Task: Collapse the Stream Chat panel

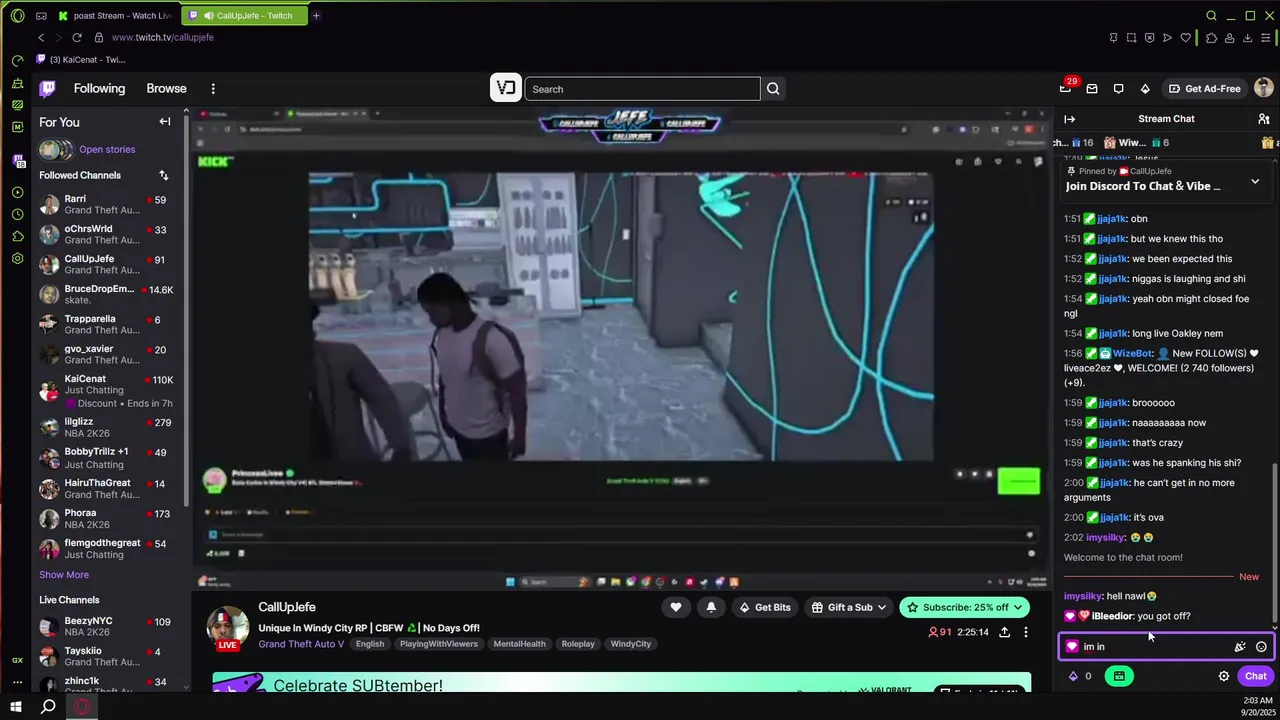Action: (x=1069, y=119)
